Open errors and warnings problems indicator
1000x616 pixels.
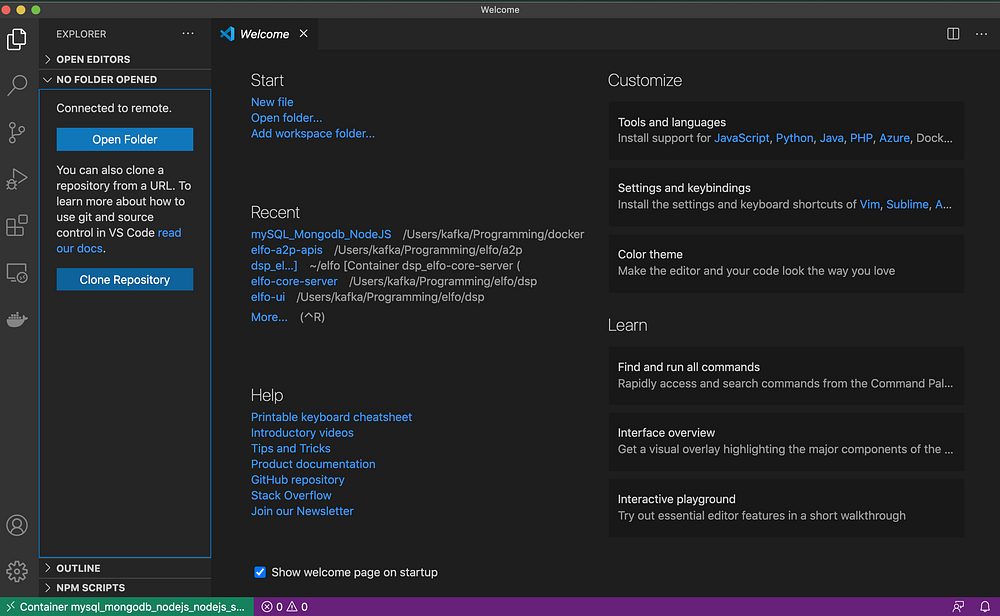(284, 606)
